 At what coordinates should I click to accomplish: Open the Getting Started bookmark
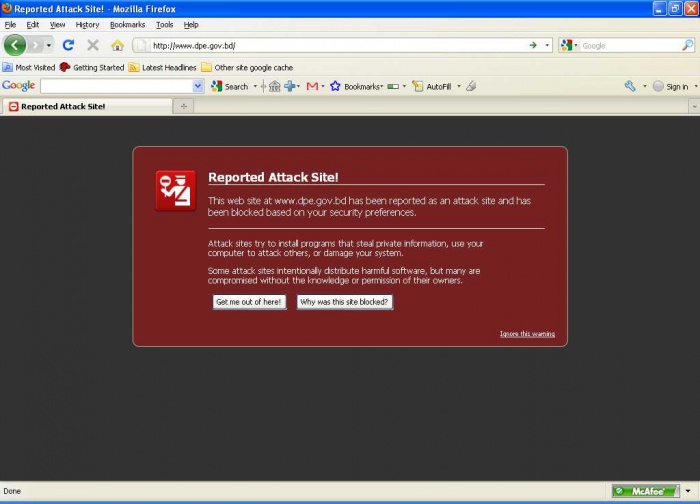pos(92,68)
